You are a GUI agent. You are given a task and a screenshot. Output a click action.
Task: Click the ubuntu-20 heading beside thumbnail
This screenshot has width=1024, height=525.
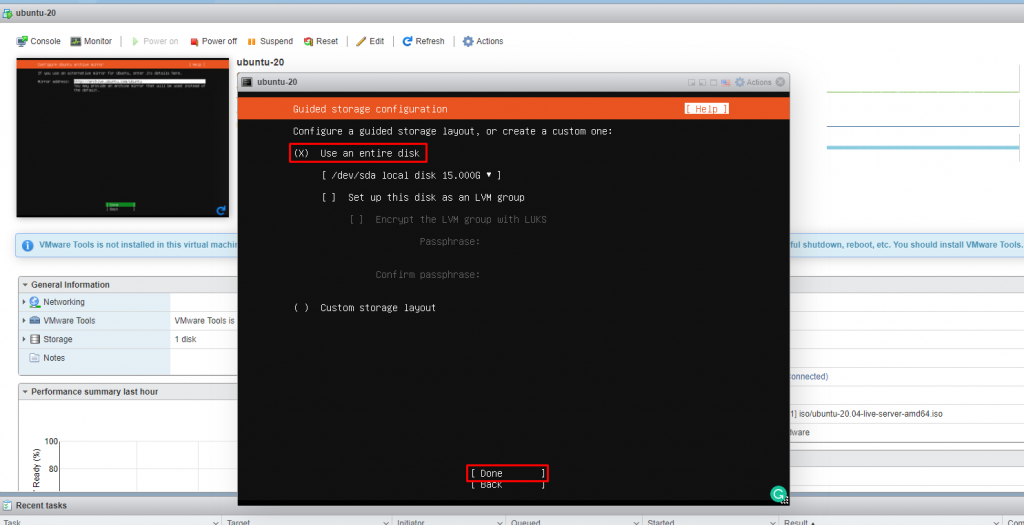pyautogui.click(x=261, y=63)
